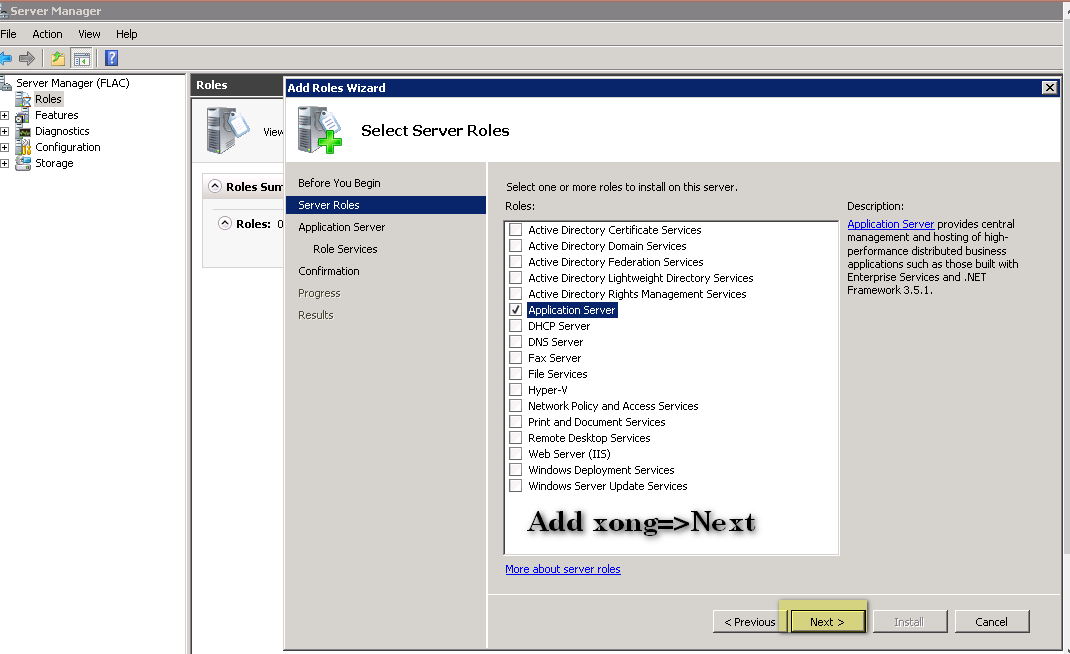1070x654 pixels.
Task: Select the Server Roles wizard step
Action: (x=386, y=205)
